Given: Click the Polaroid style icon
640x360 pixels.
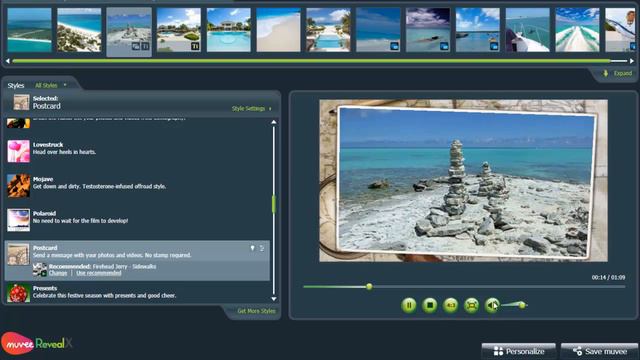Looking at the screenshot, I should click(x=18, y=220).
